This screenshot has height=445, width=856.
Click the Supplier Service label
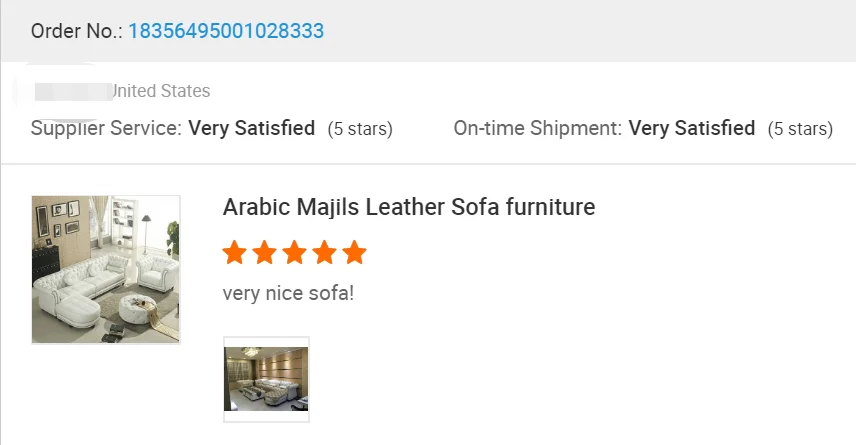point(106,128)
